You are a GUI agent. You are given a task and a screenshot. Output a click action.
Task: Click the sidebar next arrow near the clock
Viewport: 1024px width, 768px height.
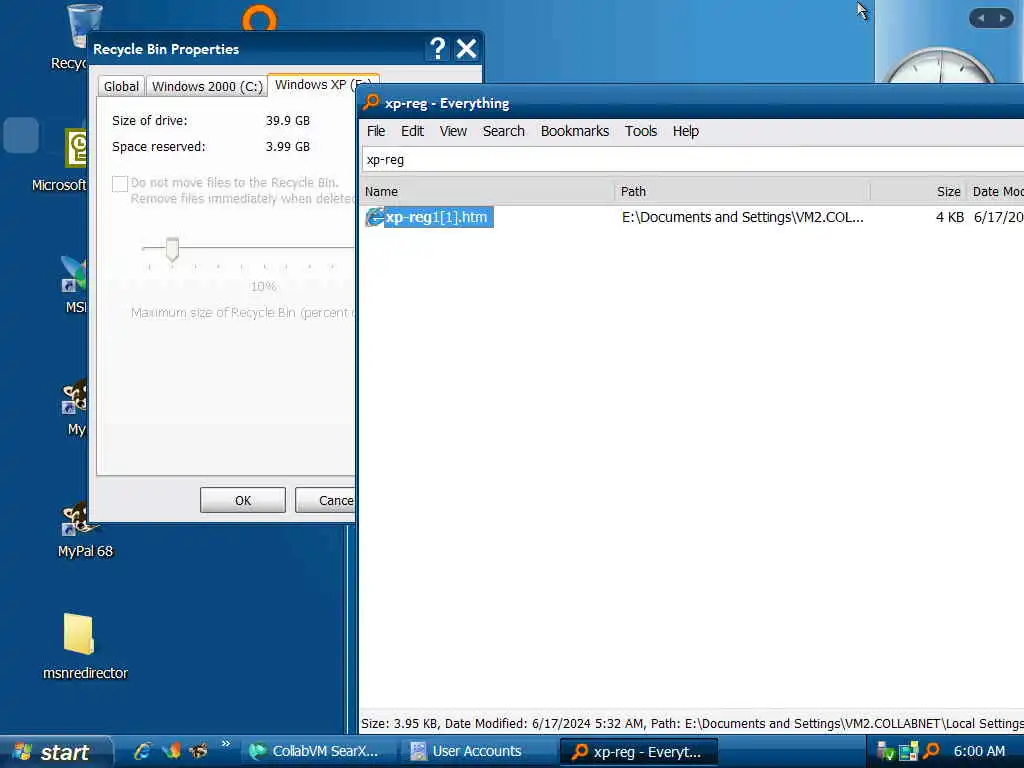(1002, 18)
